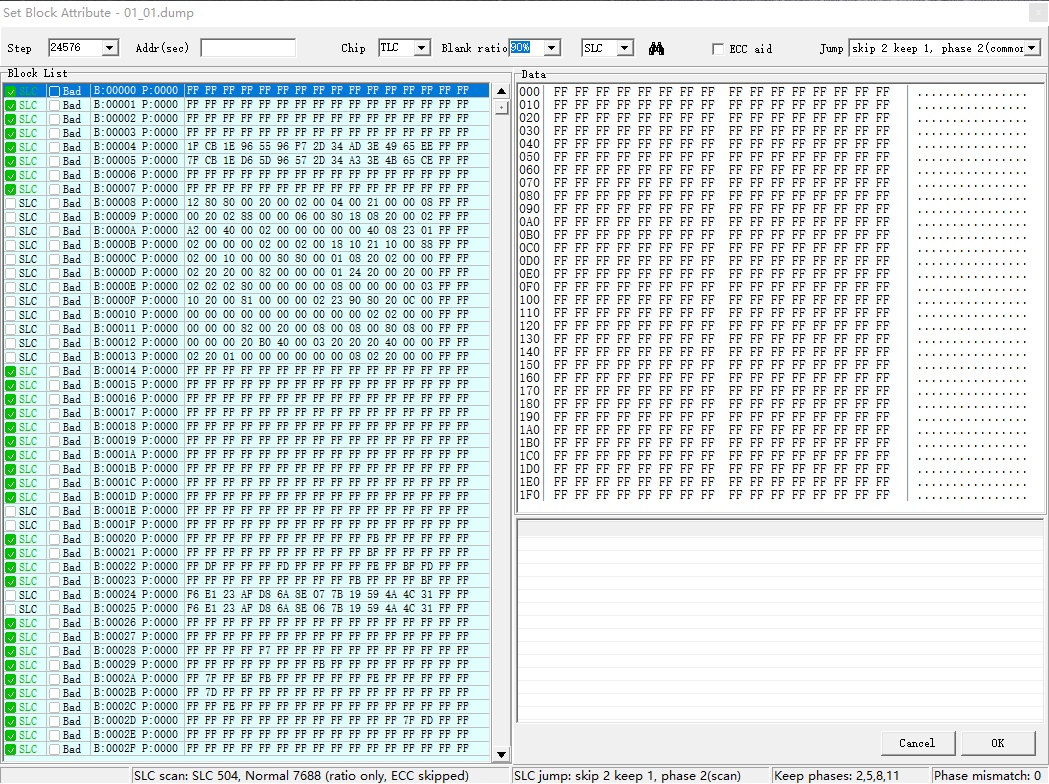Toggle green SLC check for block B:0002F
This screenshot has width=1049, height=784.
click(11, 749)
